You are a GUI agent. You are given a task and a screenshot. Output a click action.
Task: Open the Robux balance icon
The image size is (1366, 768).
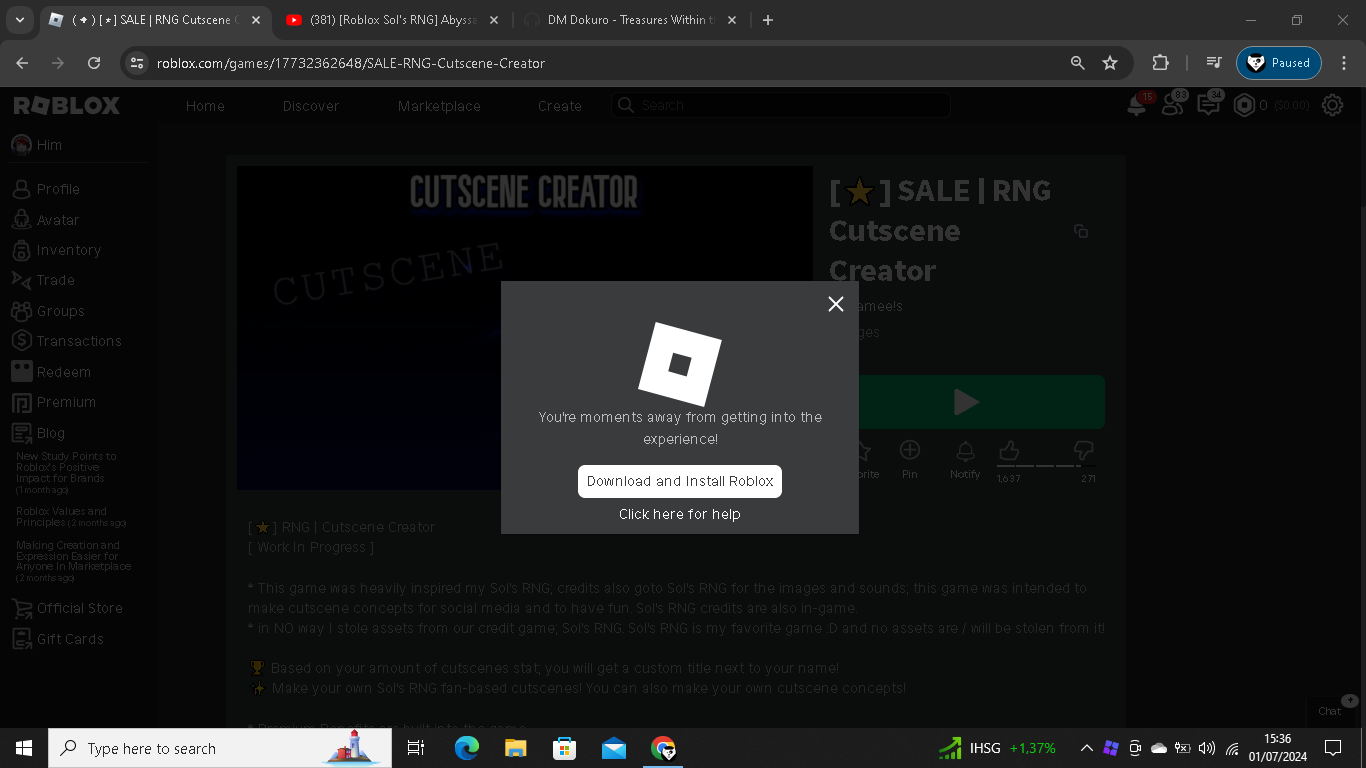click(x=1244, y=105)
